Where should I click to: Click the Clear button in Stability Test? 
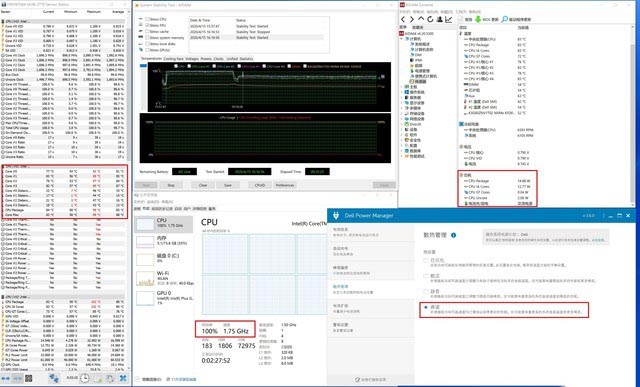[203, 185]
